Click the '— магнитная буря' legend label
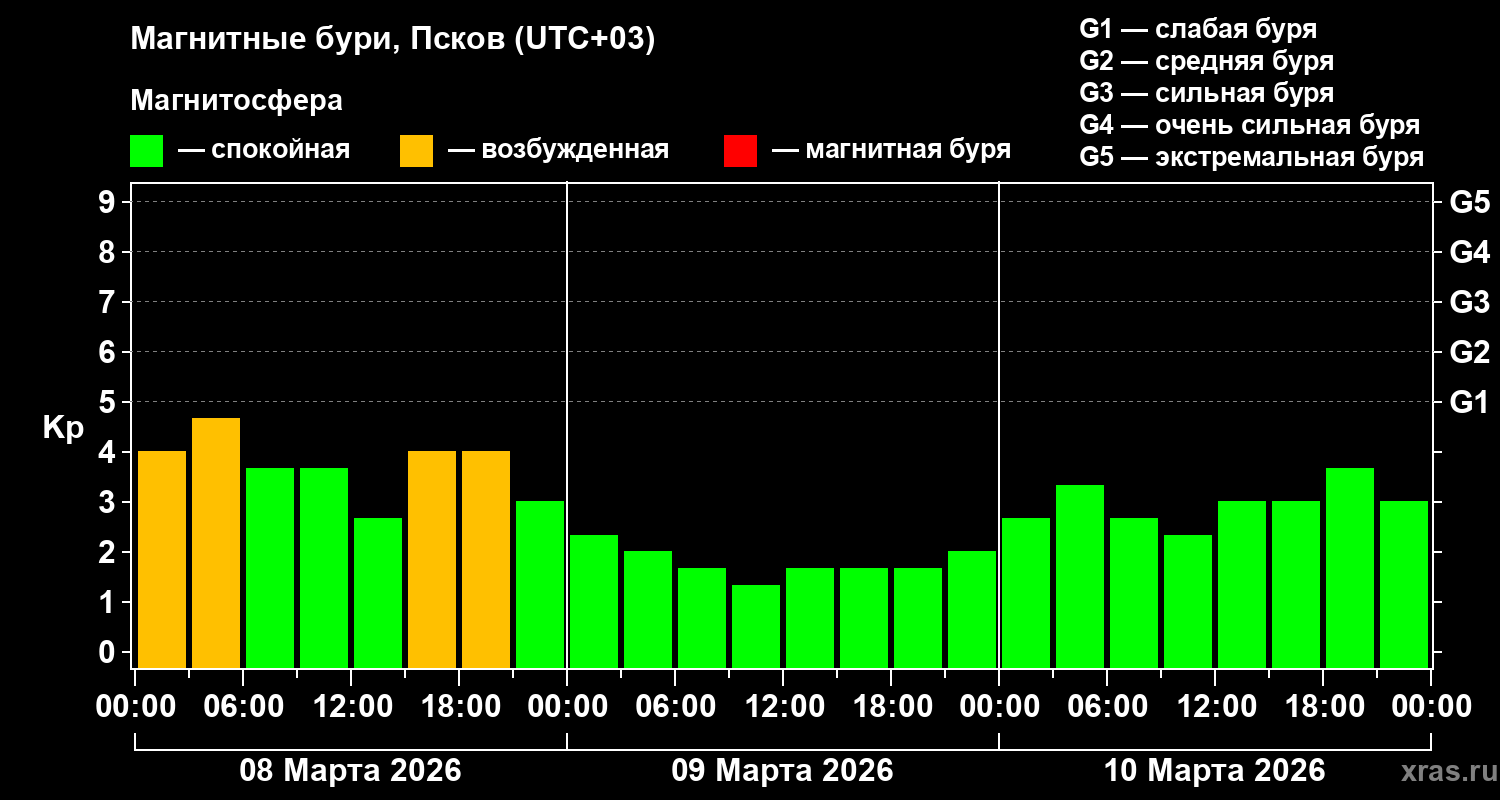 892,150
